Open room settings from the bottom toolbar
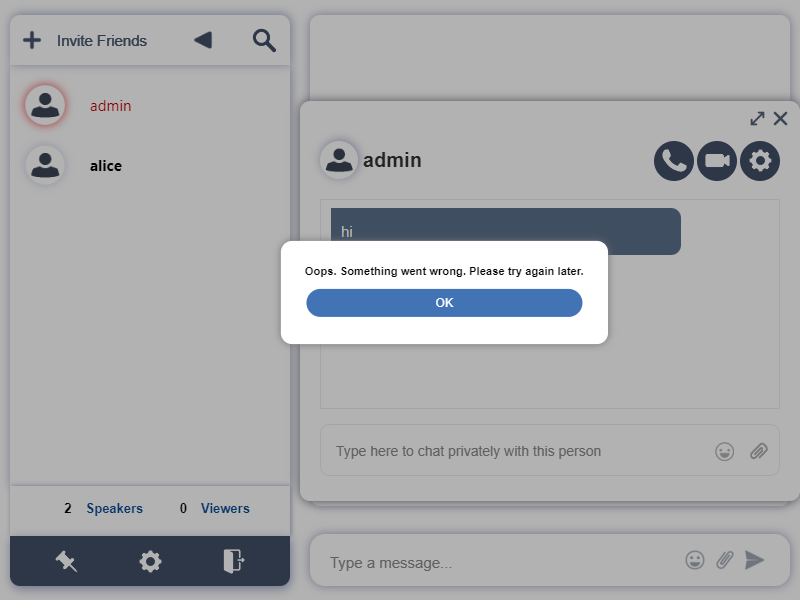 click(149, 561)
